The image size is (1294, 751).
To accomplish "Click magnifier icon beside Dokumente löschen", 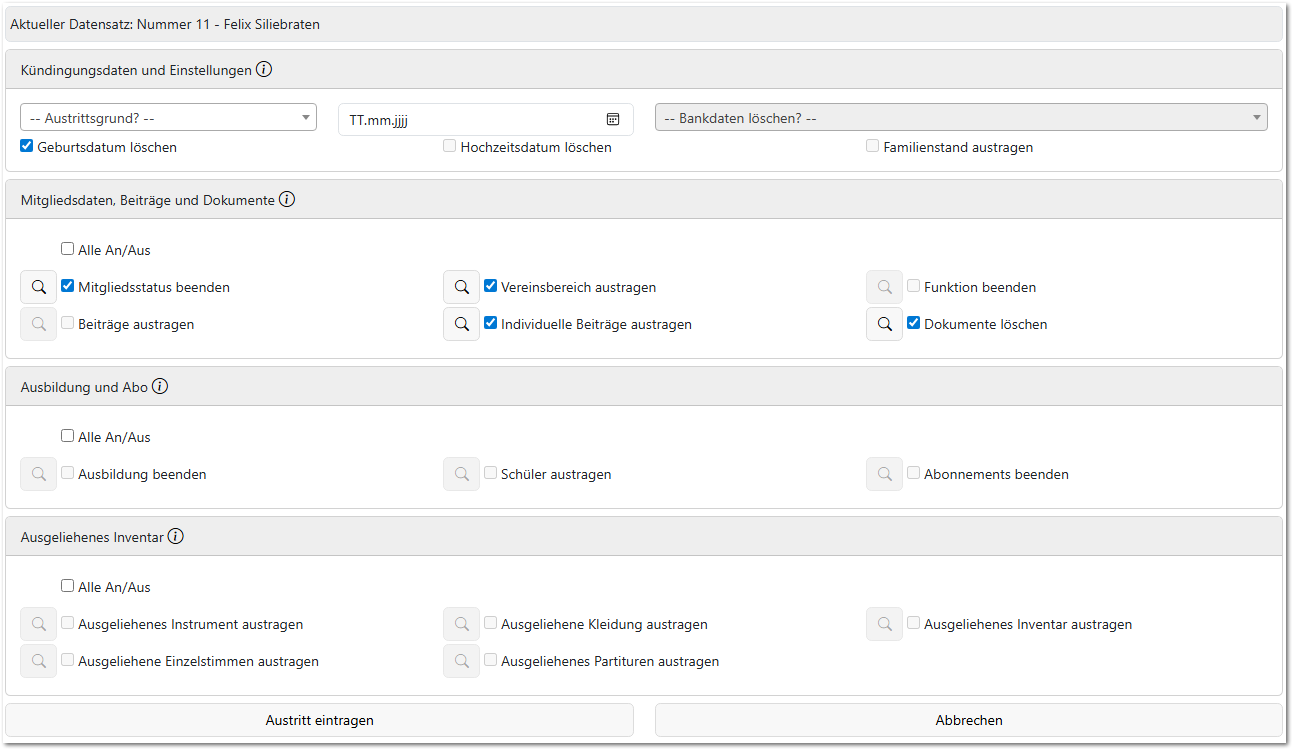I will pos(885,325).
